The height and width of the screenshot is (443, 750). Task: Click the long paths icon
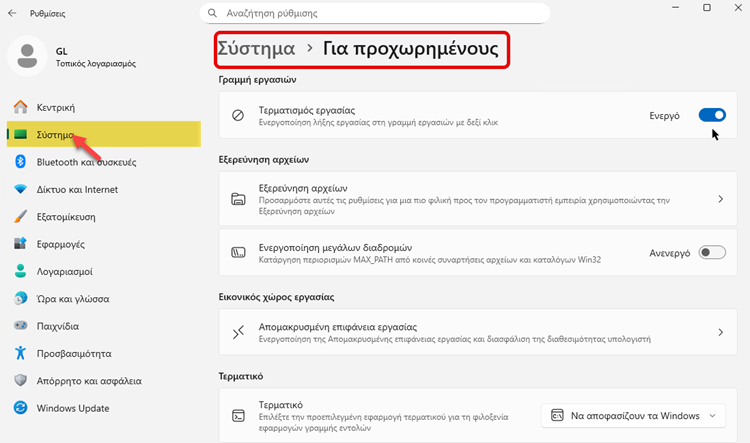click(x=238, y=253)
